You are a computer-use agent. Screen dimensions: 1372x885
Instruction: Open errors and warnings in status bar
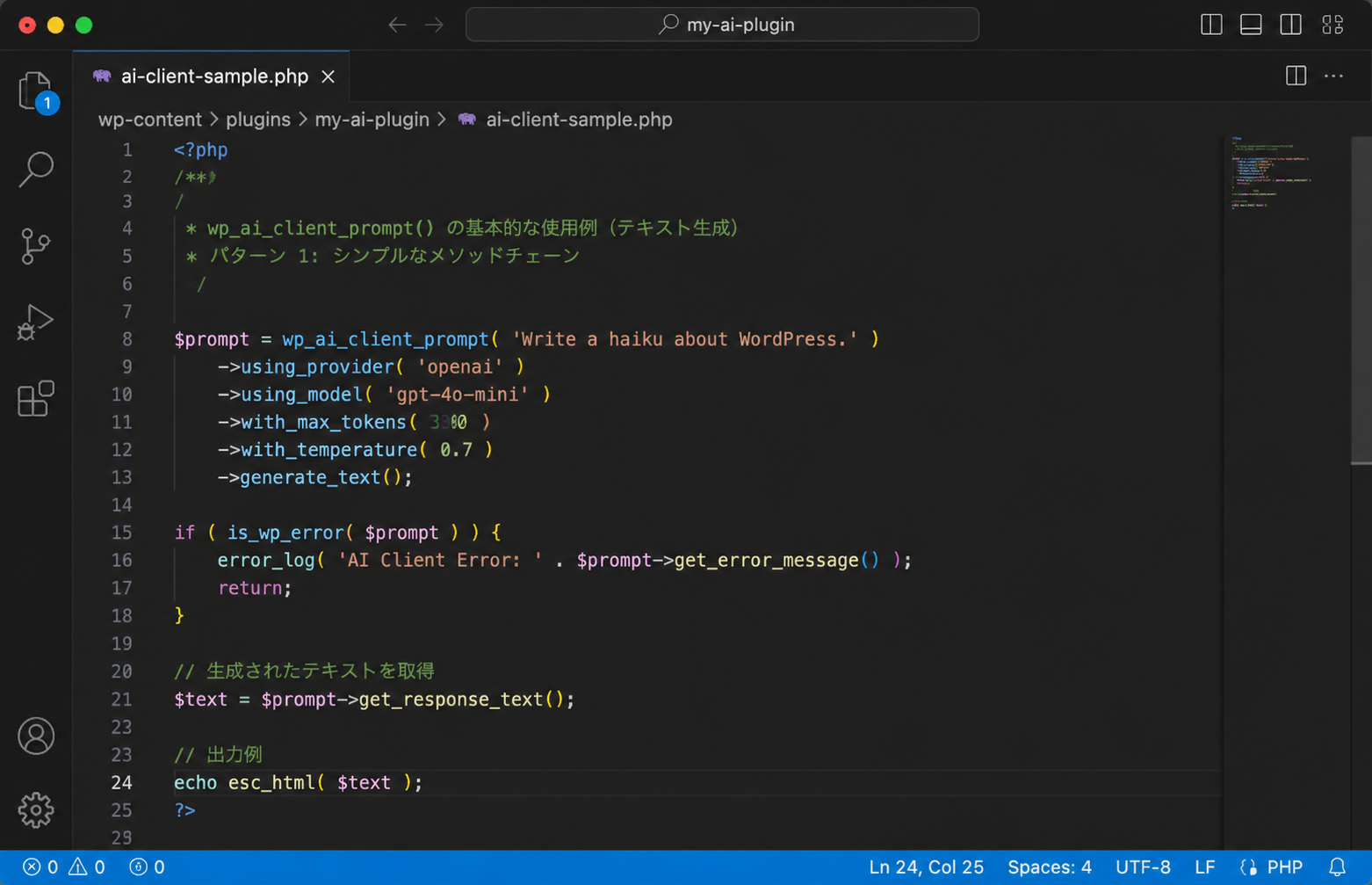(63, 867)
